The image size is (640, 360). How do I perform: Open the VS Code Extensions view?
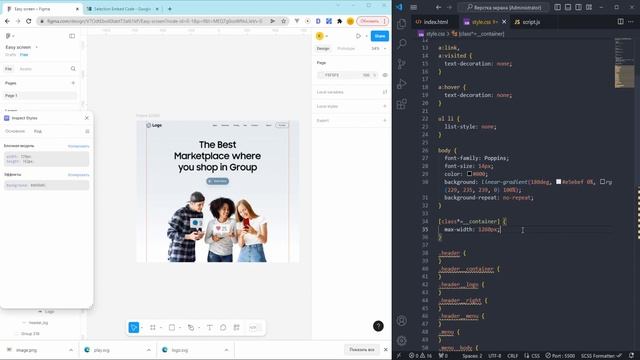click(x=402, y=104)
